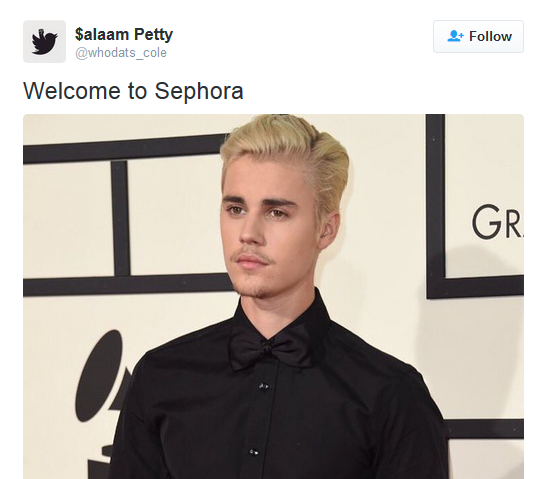Click the blond hair in the photo
This screenshot has height=479, width=548.
pos(285,154)
